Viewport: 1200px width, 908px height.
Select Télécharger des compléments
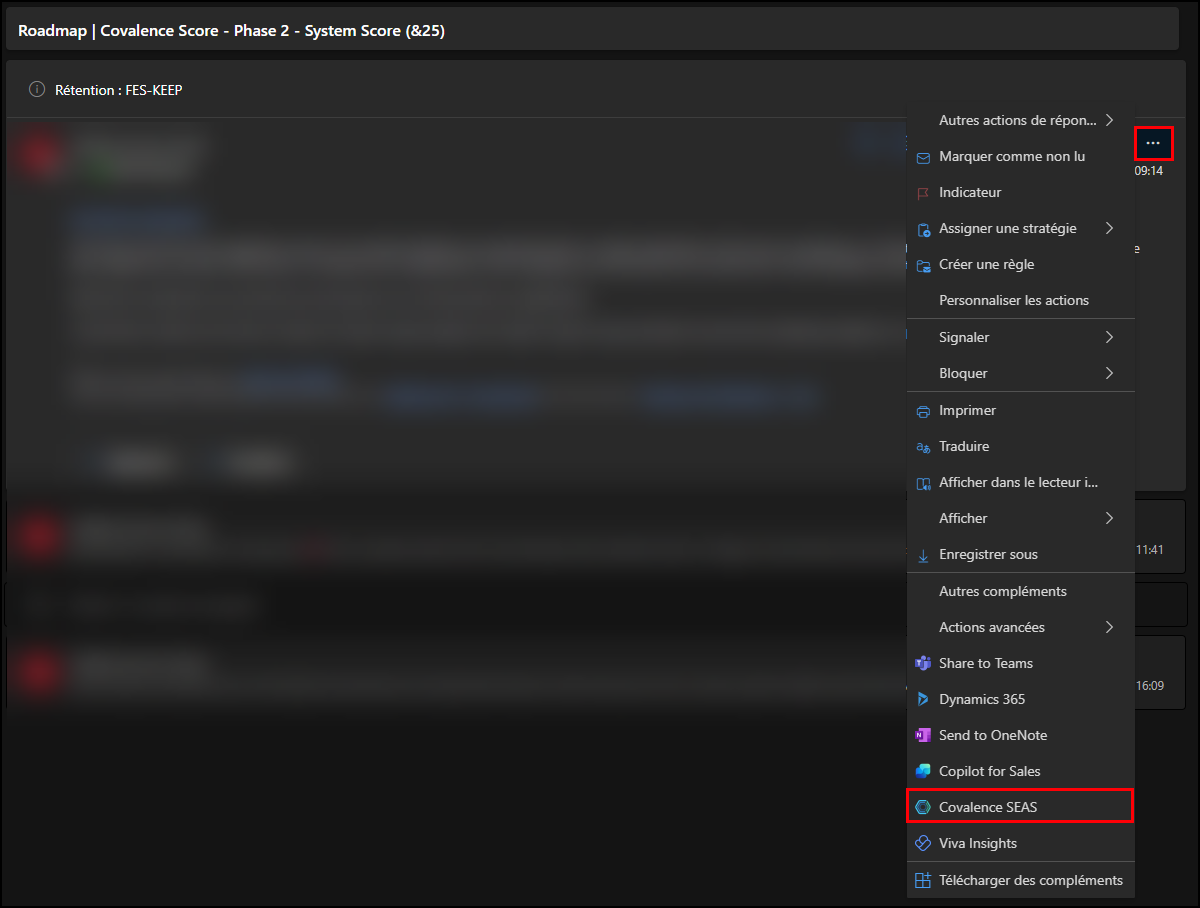[1021, 881]
